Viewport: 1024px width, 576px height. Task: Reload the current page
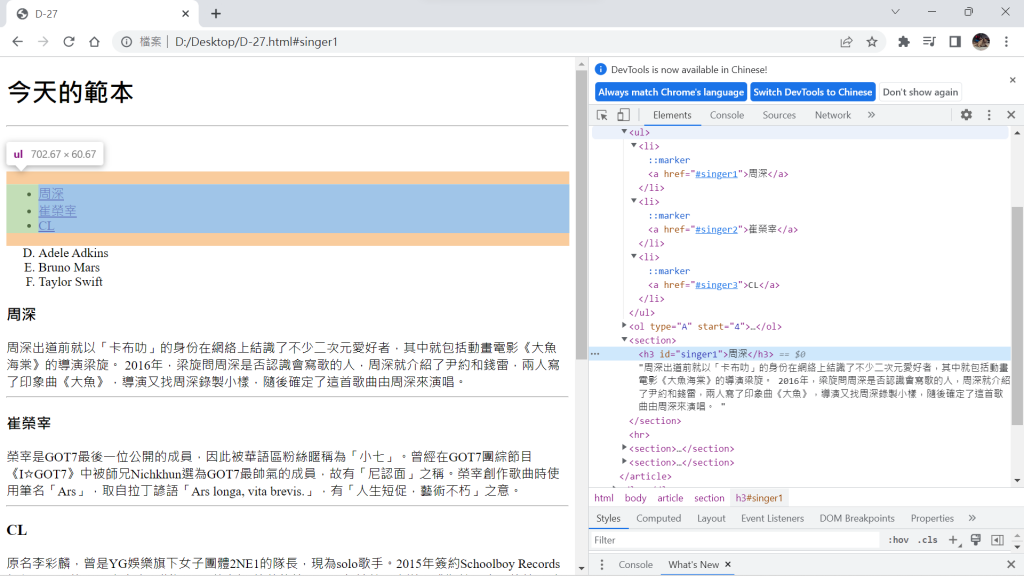(69, 42)
